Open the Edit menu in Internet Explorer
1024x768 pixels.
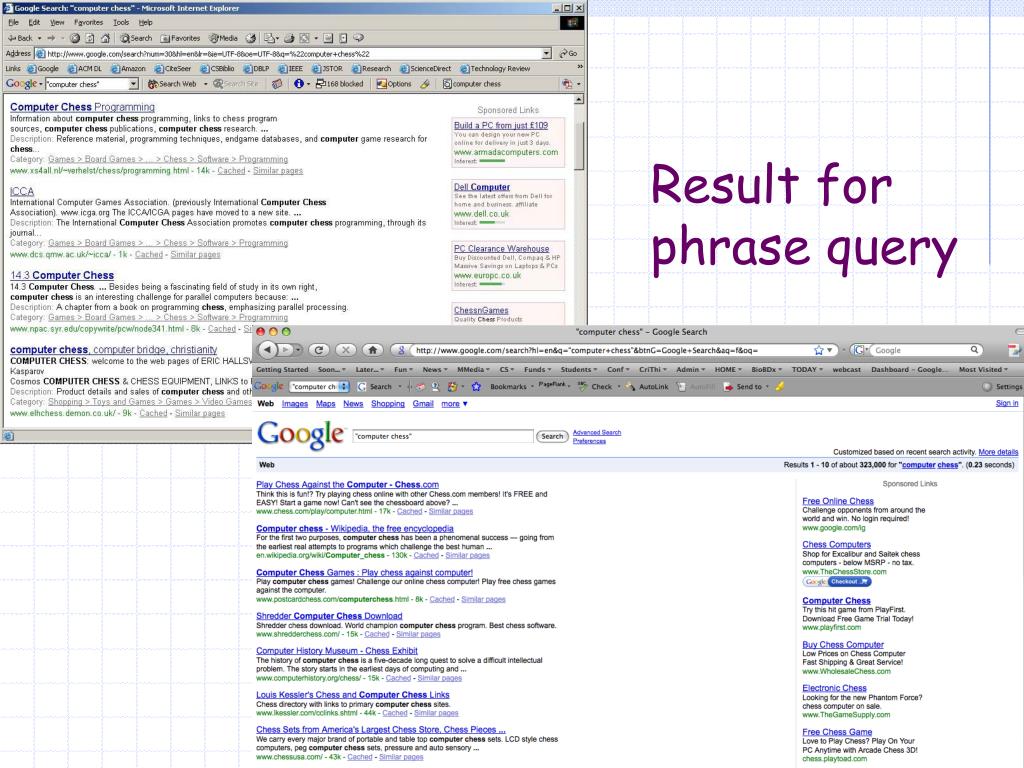34,22
